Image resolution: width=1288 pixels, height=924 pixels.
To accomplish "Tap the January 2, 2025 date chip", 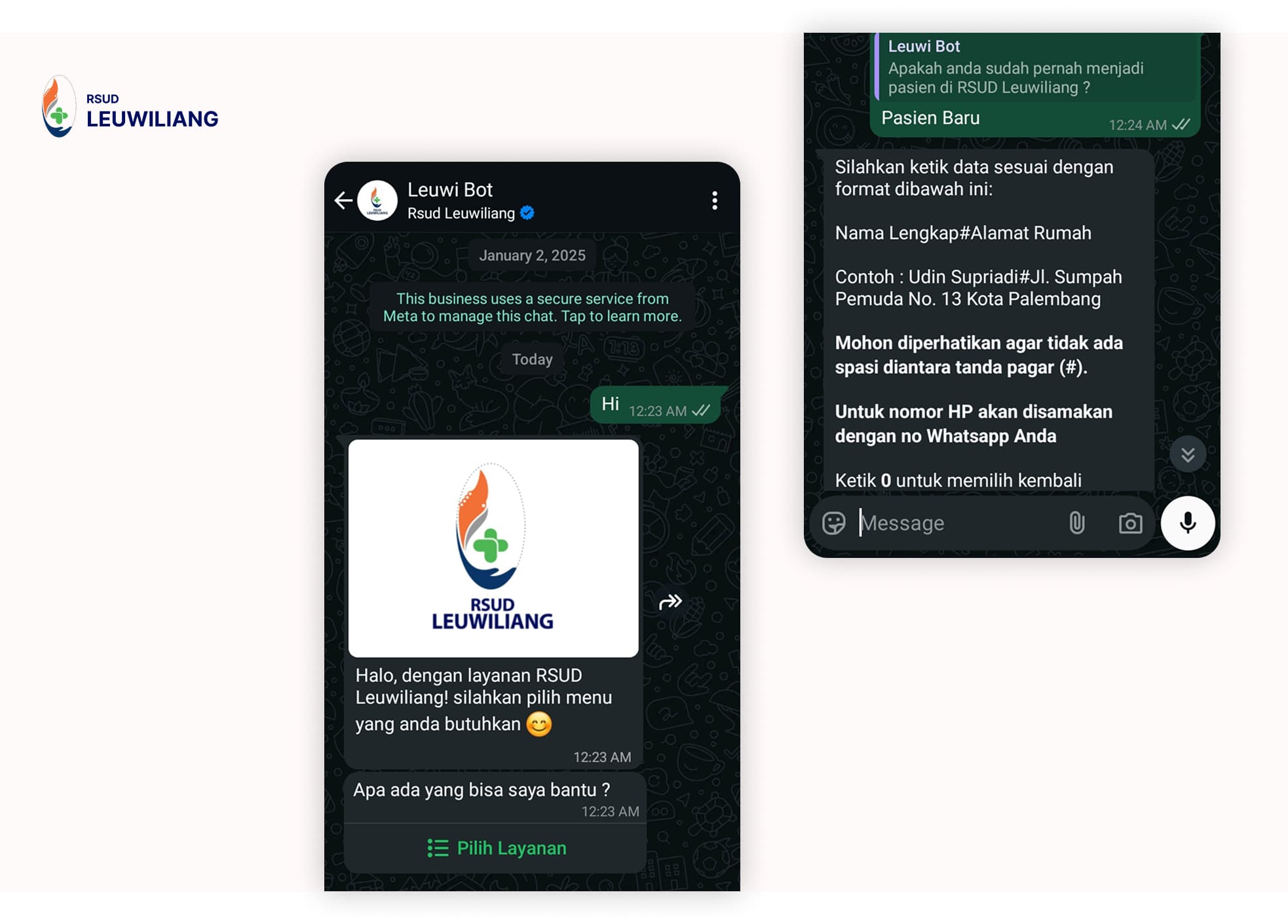I will point(532,255).
